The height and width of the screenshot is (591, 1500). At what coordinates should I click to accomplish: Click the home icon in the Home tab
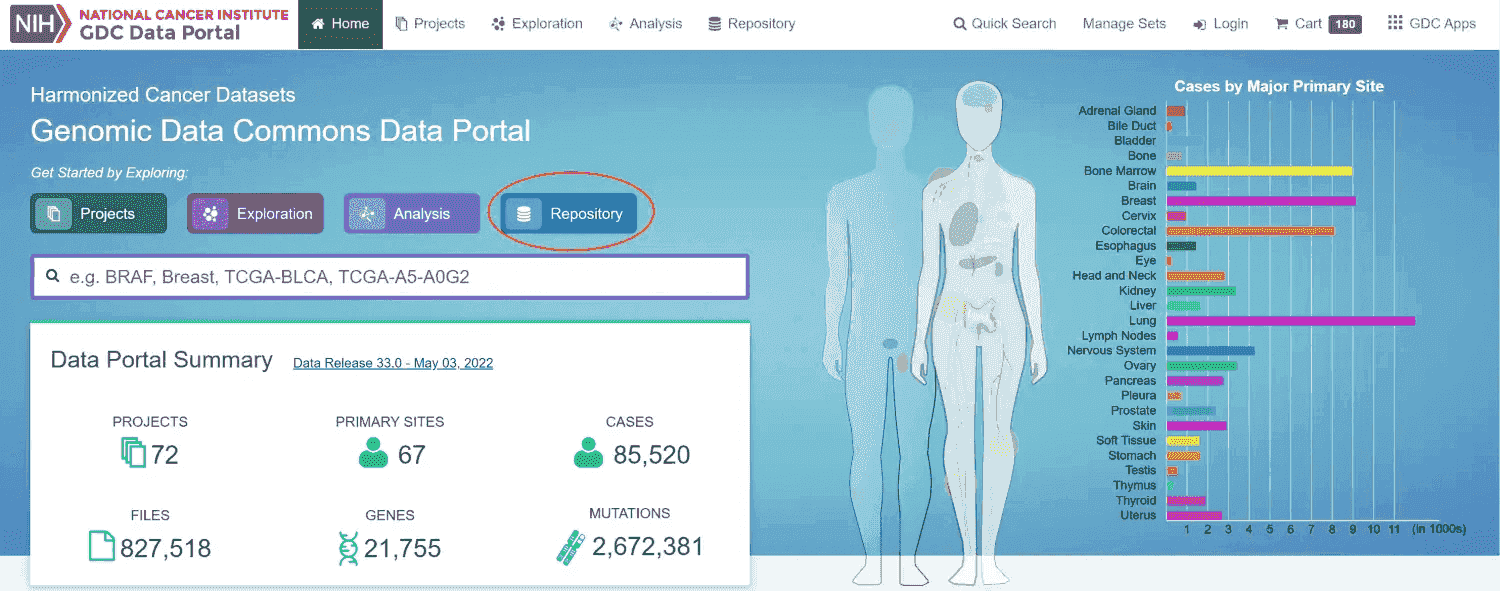(x=318, y=24)
